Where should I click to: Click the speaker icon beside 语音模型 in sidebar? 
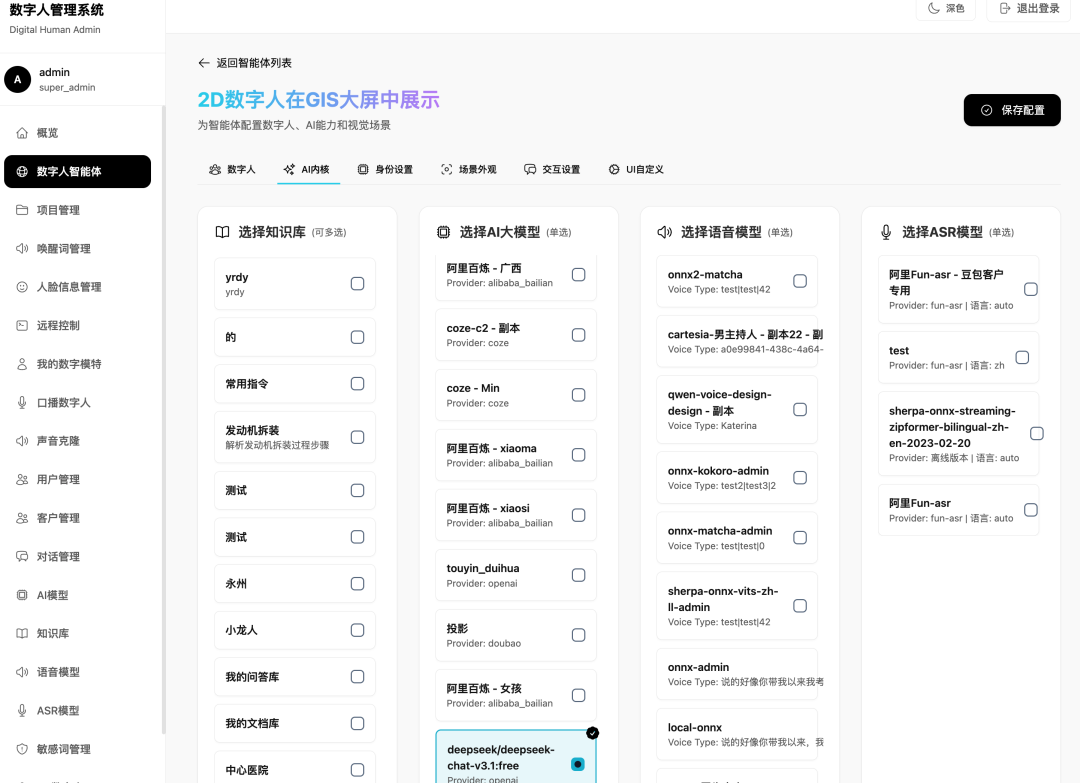22,672
